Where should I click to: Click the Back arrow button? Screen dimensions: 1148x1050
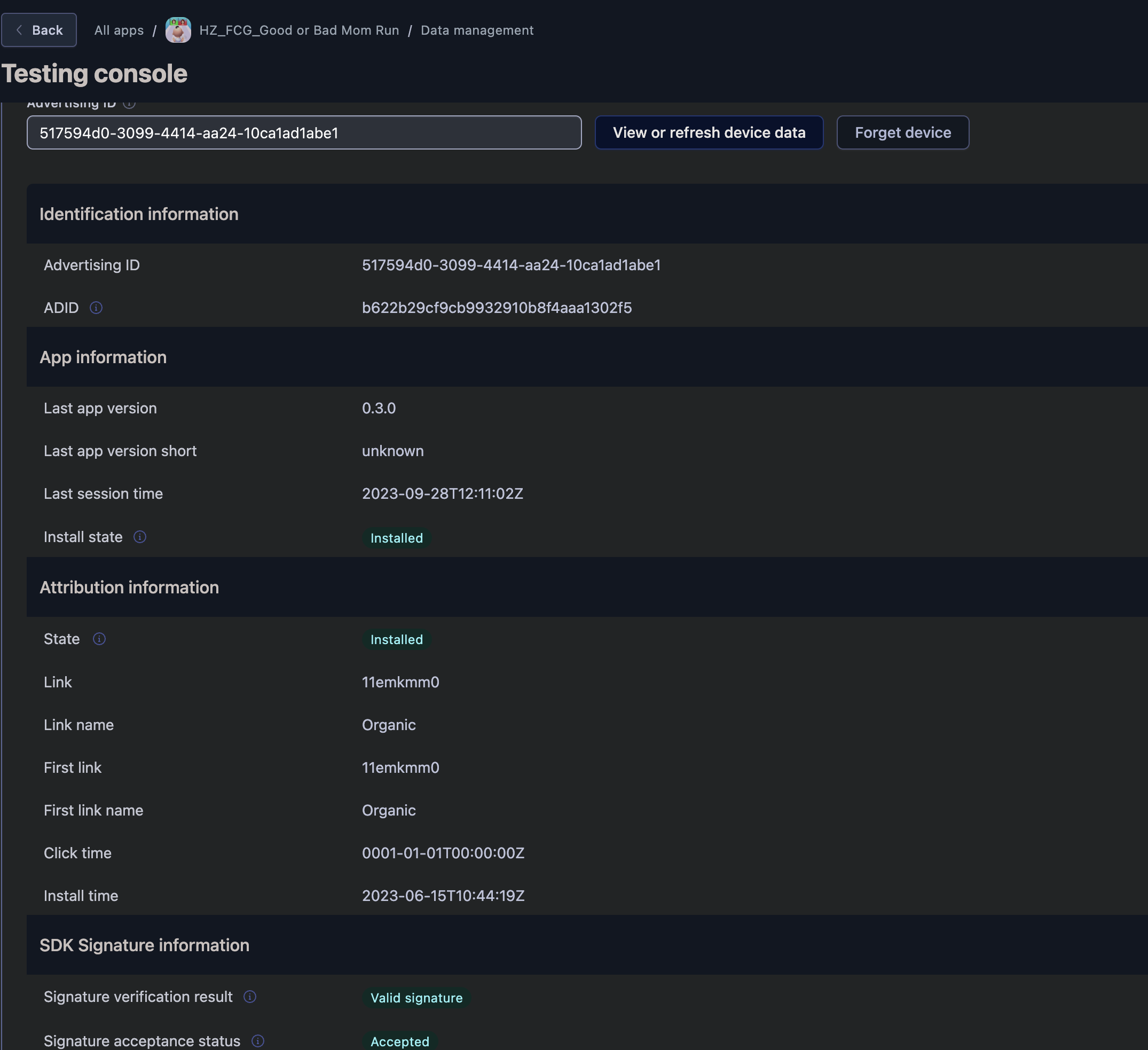[39, 30]
